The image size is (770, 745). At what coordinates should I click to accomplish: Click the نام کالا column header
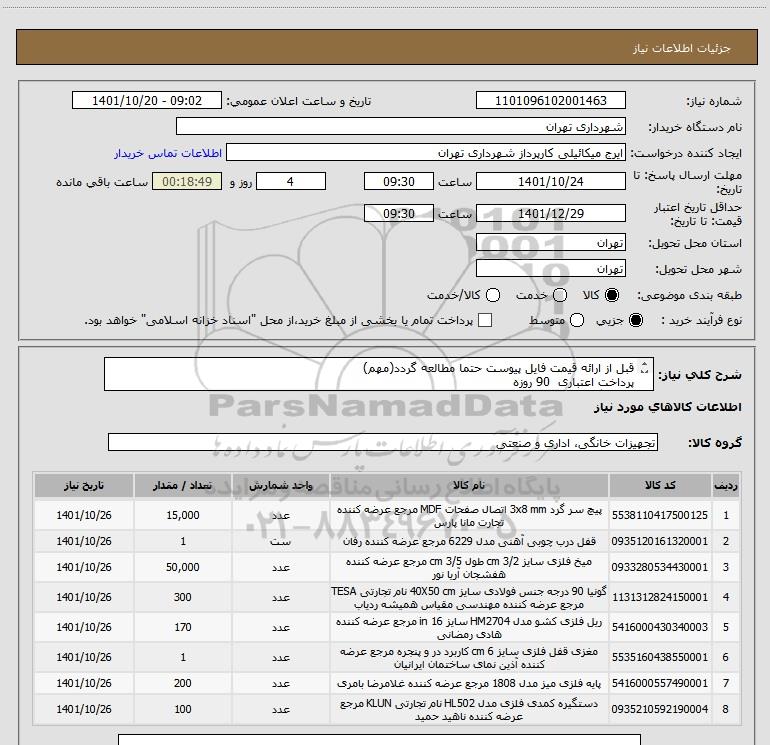469,485
